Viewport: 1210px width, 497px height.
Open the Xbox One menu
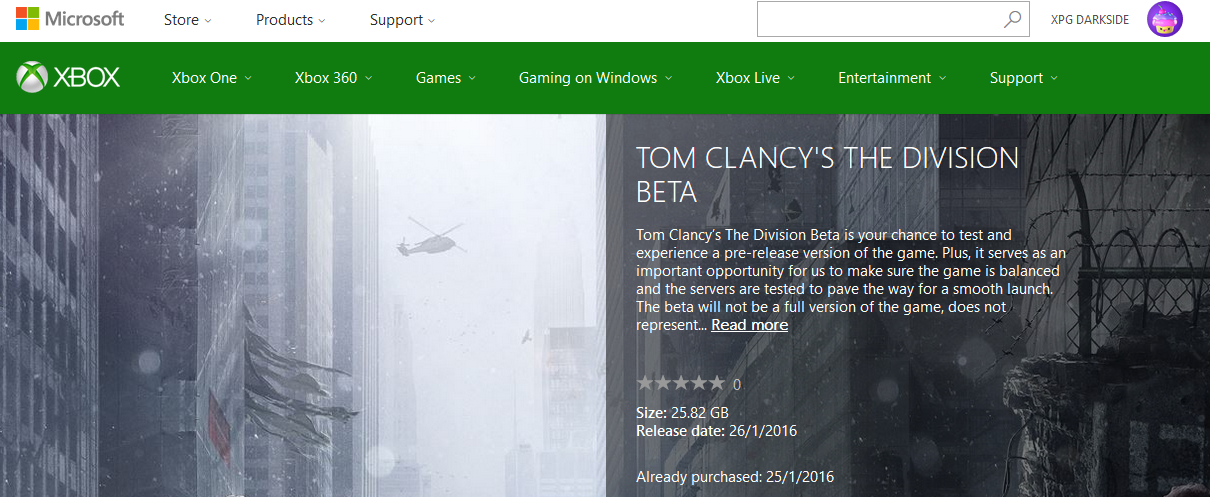coord(212,78)
